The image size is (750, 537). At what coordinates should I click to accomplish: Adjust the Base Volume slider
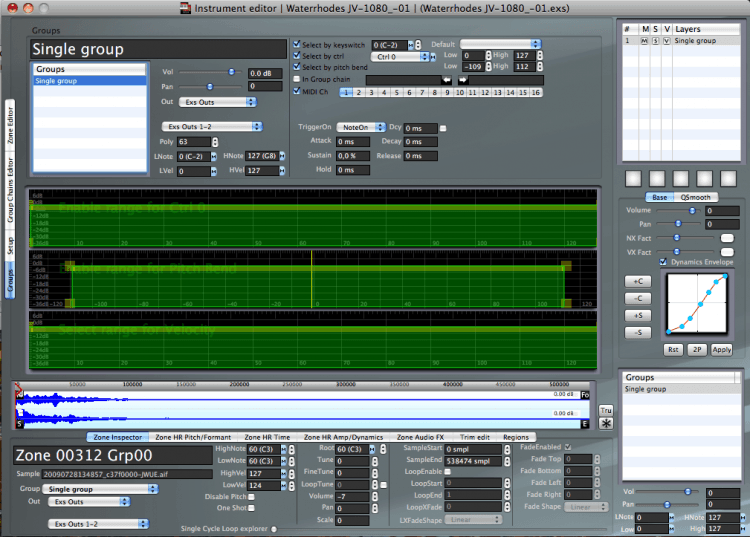(692, 210)
